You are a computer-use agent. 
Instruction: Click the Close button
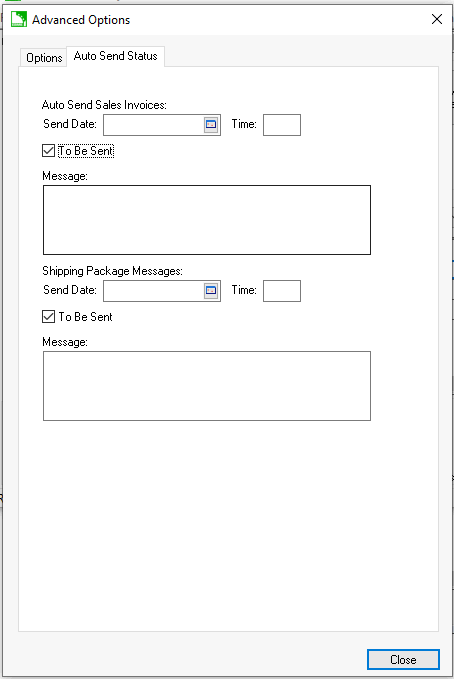pyautogui.click(x=403, y=660)
